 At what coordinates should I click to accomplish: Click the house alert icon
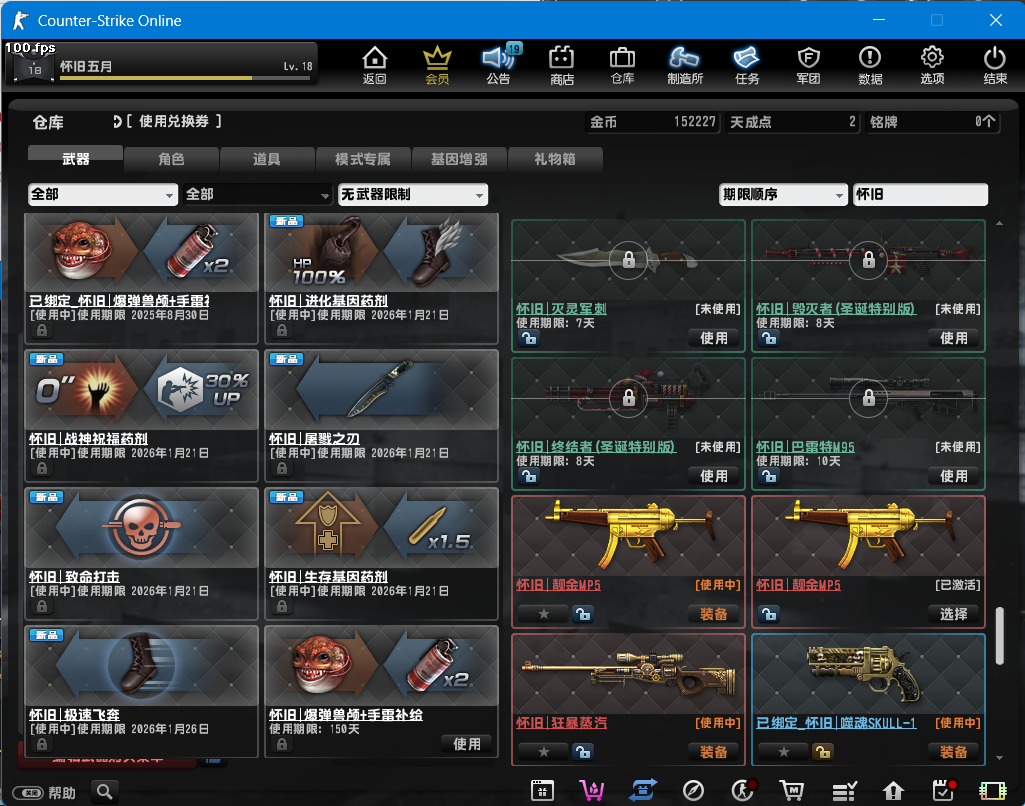(893, 791)
